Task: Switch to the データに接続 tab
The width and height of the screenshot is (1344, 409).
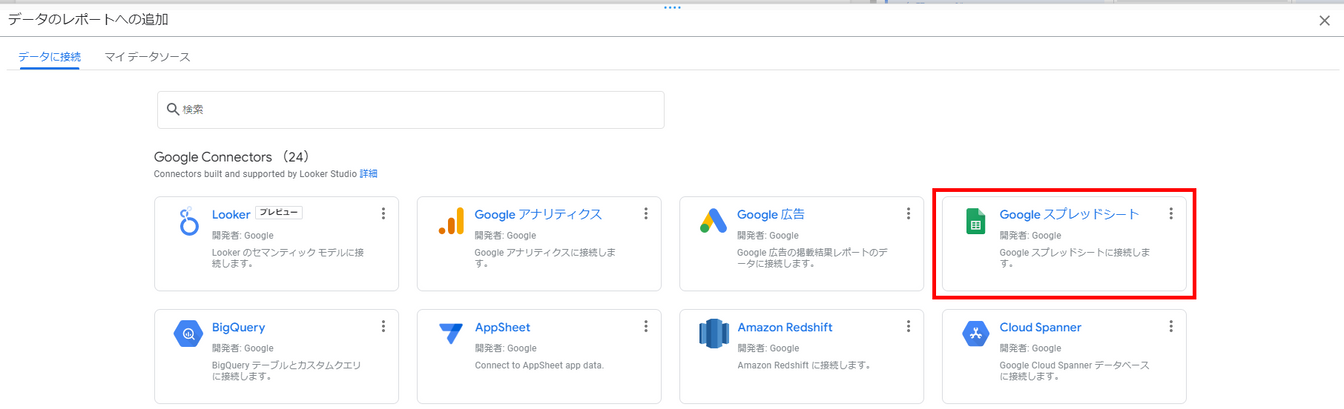Action: 49,57
